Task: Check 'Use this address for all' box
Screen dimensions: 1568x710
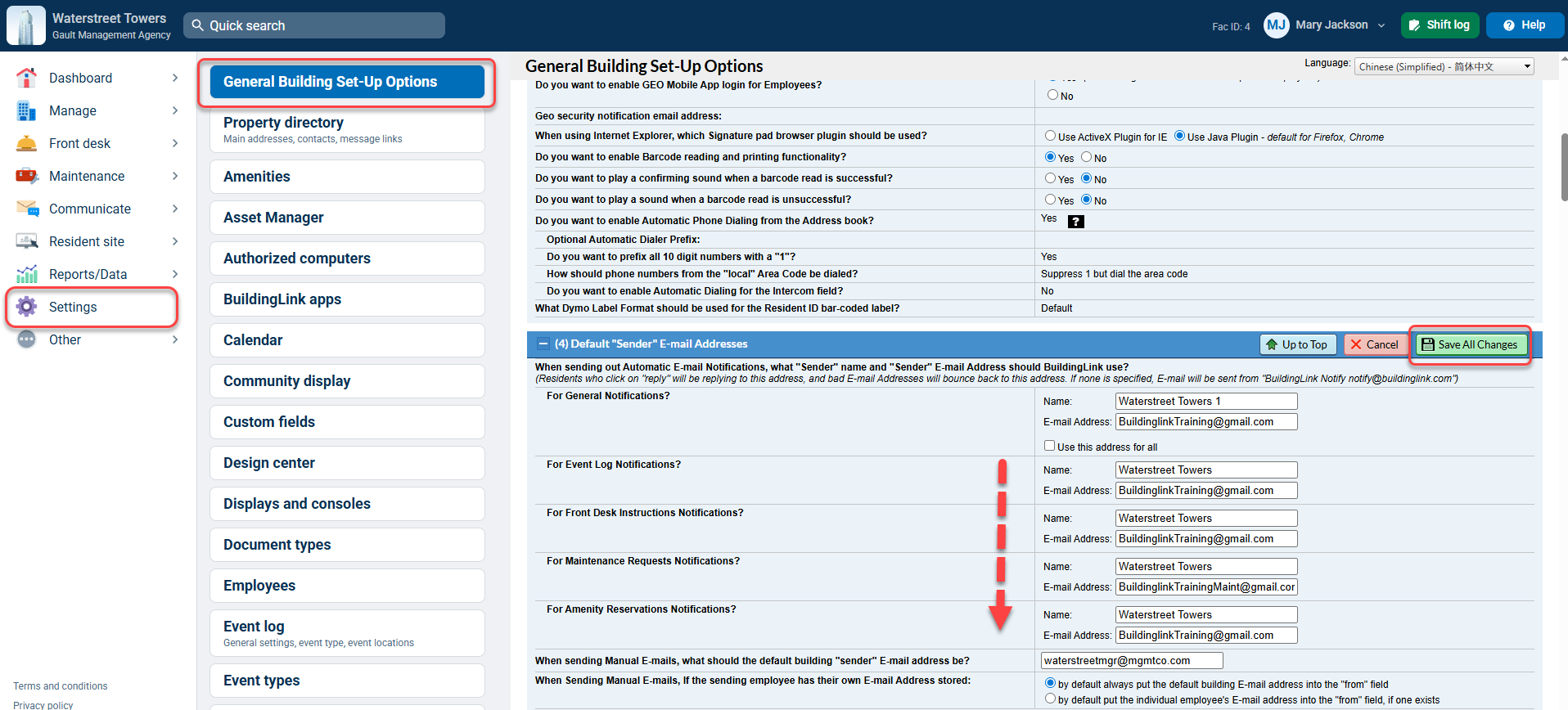Action: (1049, 446)
